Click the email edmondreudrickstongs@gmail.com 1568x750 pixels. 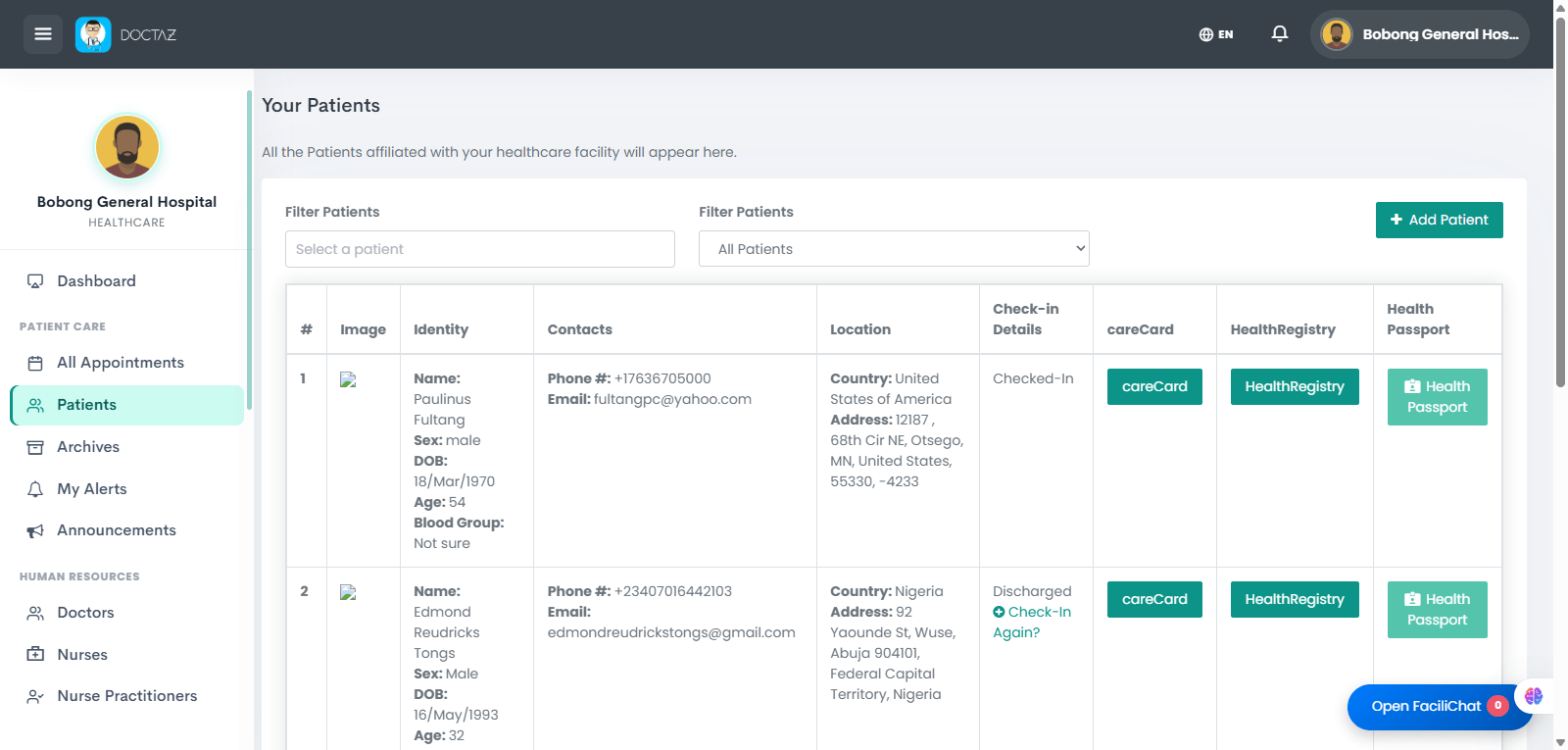[x=671, y=632]
